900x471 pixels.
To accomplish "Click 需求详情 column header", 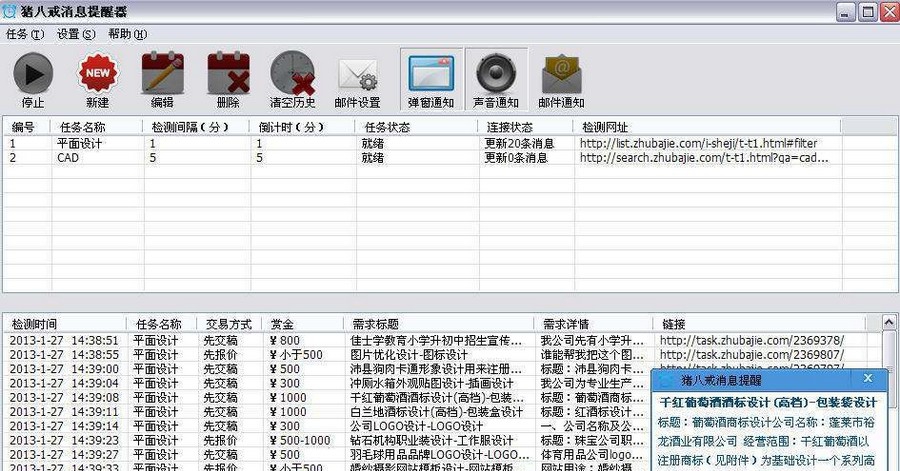I will [593, 324].
